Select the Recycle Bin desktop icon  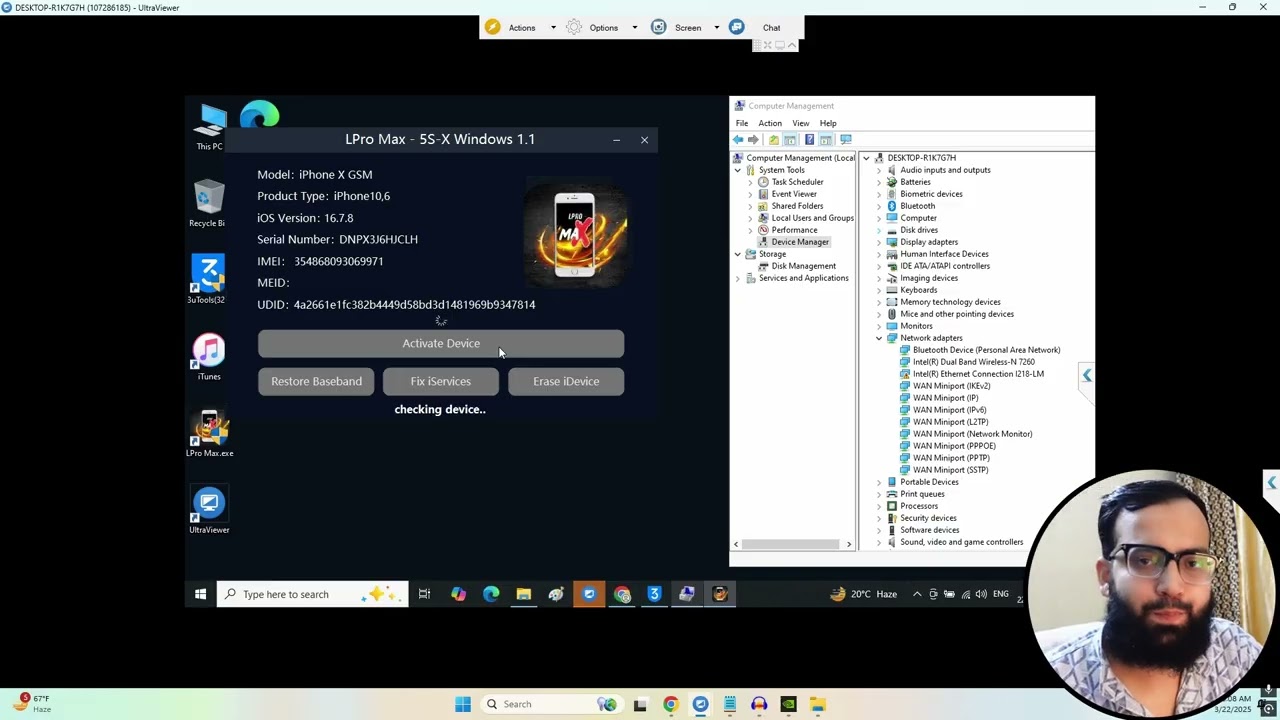coord(207,203)
